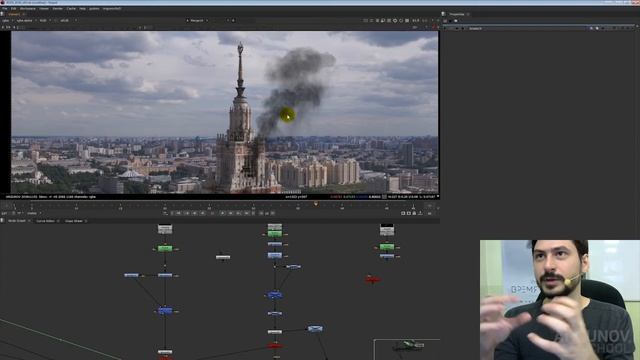The image size is (640, 360).
Task: Open the sRGB viewer process dropdown
Action: pyautogui.click(x=68, y=20)
